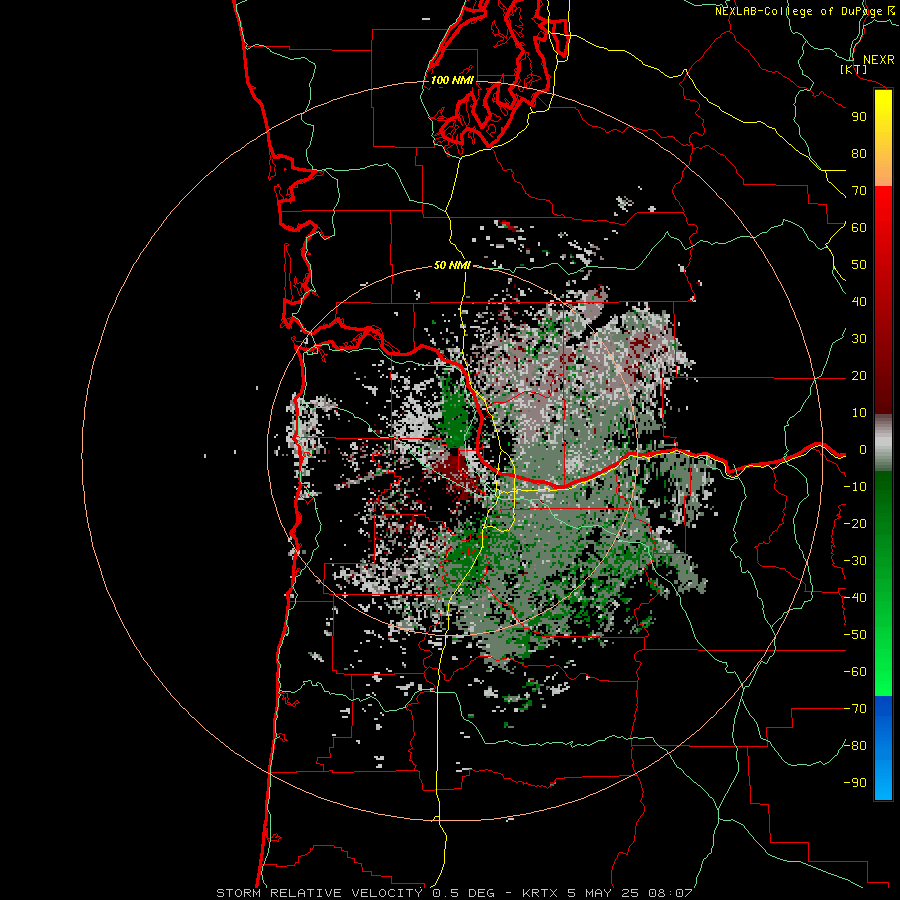Click the 0 scale label
This screenshot has width=900, height=900.
[863, 450]
